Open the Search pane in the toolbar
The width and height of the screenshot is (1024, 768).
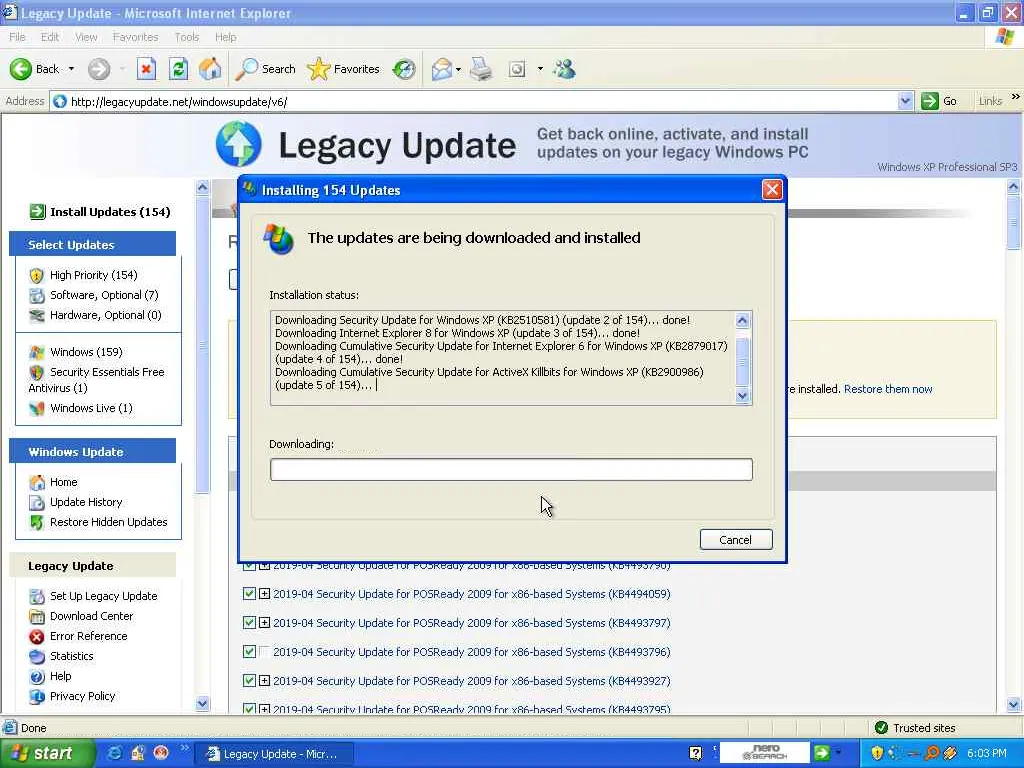click(x=266, y=69)
